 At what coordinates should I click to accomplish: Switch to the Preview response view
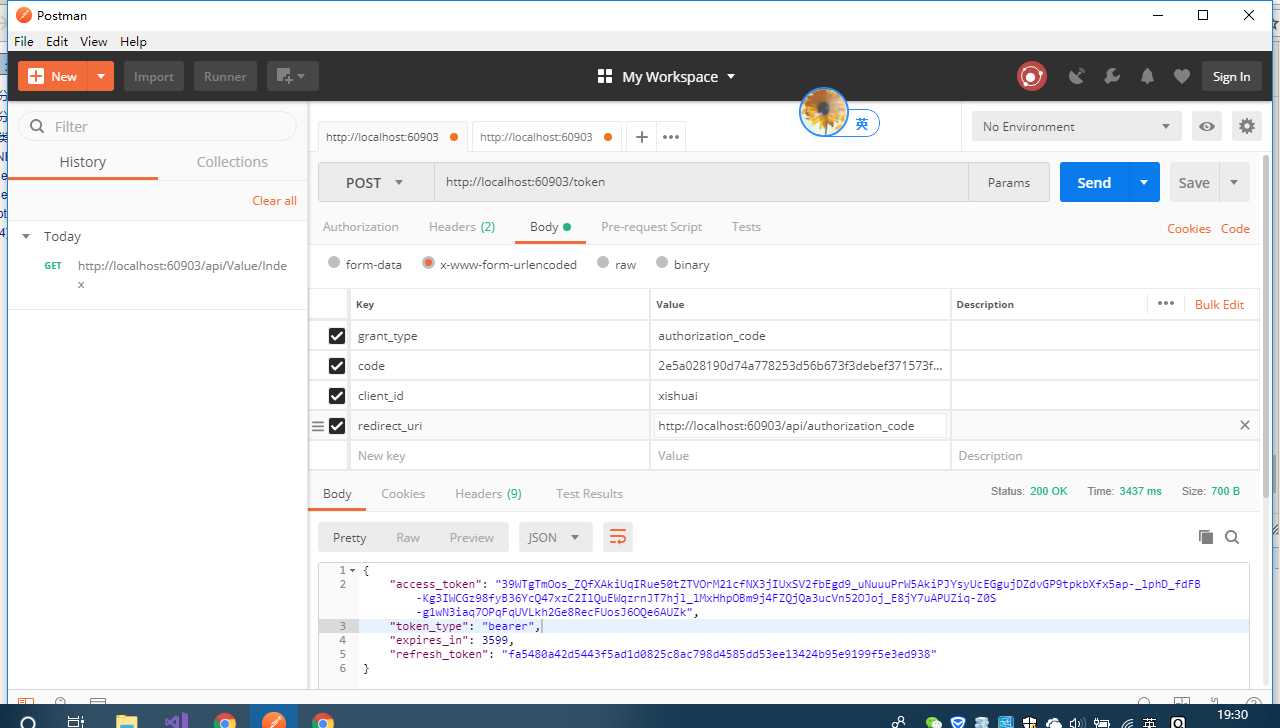pos(471,537)
